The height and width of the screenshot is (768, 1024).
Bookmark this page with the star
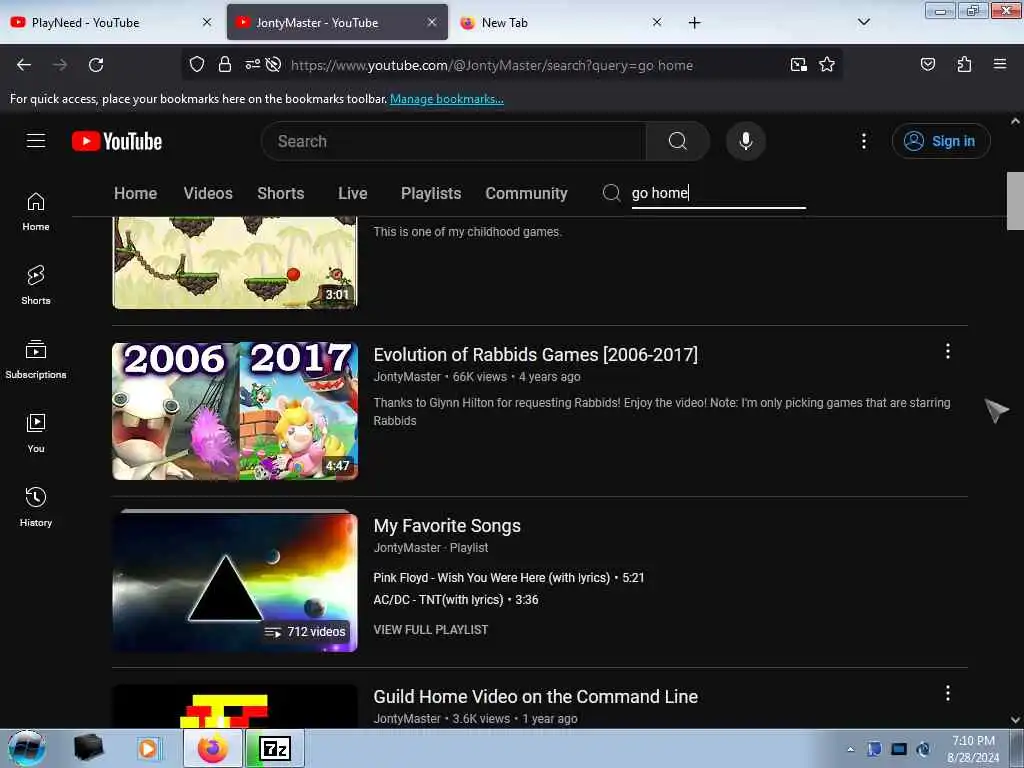point(827,65)
